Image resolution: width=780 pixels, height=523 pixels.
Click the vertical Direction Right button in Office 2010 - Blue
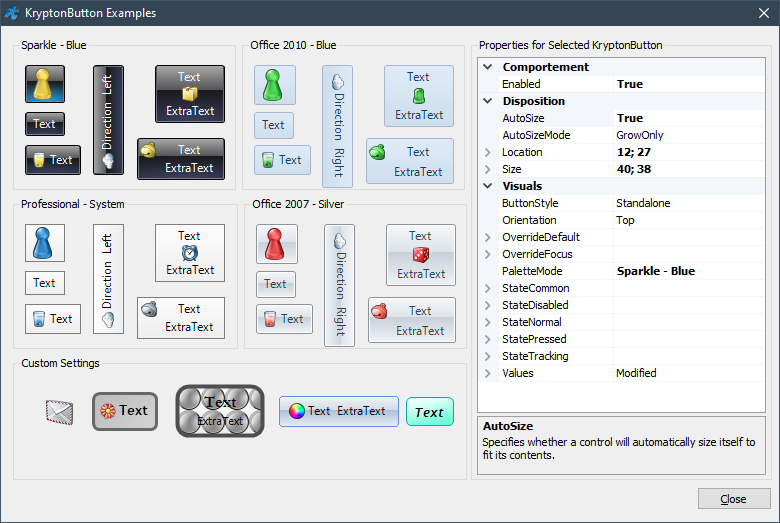click(338, 126)
